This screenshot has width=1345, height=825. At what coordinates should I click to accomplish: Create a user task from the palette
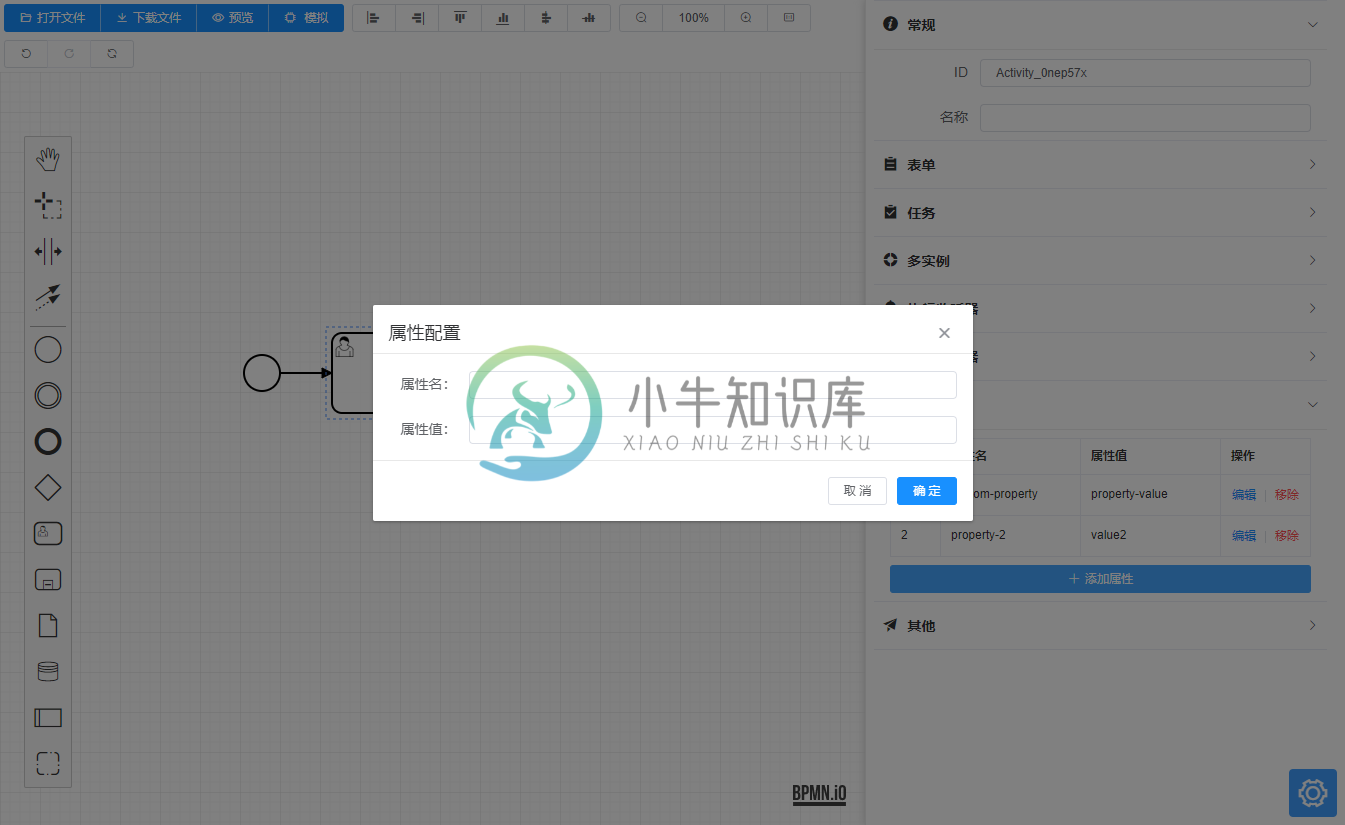tap(48, 533)
